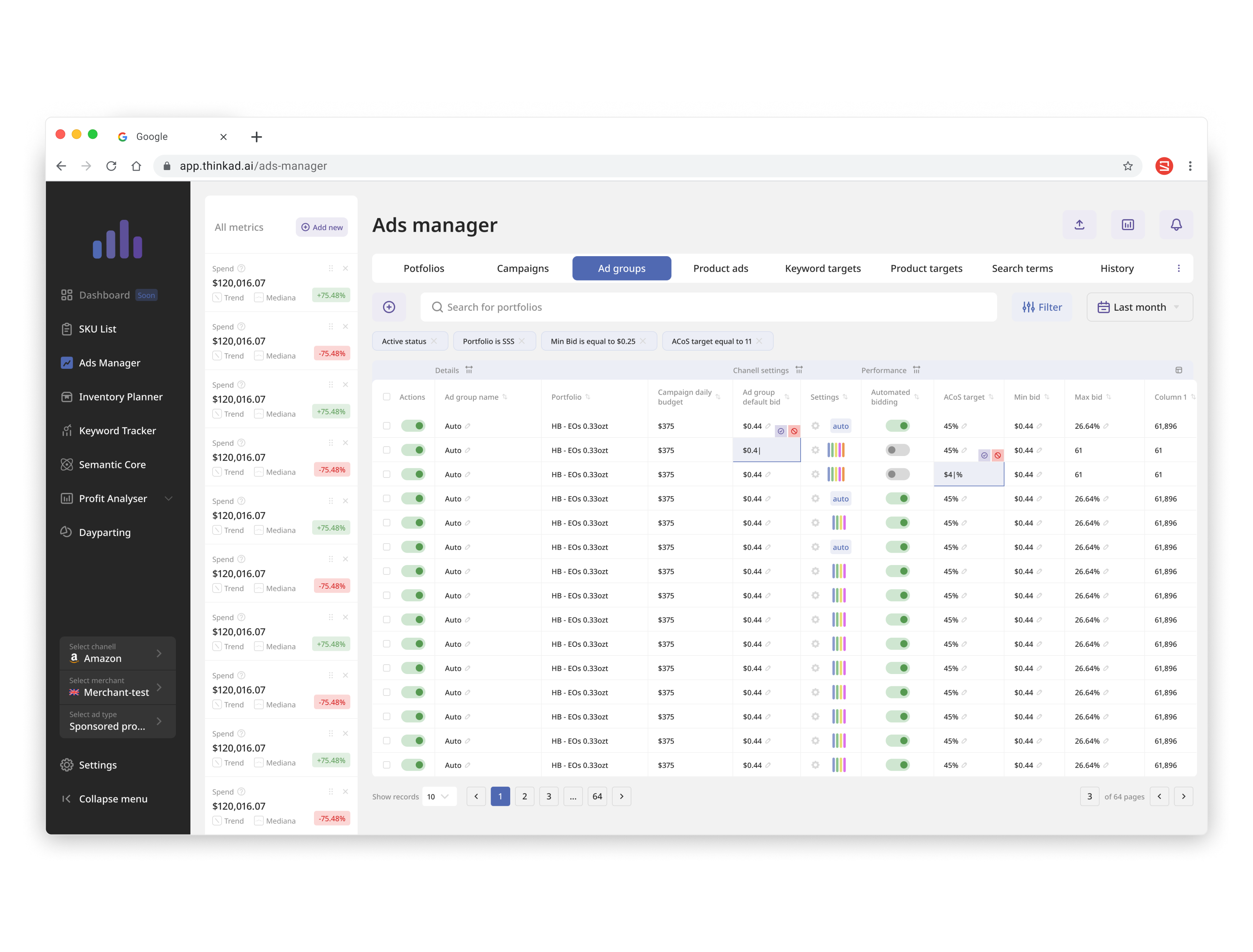Toggle active status switch in first row
Screen dimensions: 1253x952
tap(413, 426)
